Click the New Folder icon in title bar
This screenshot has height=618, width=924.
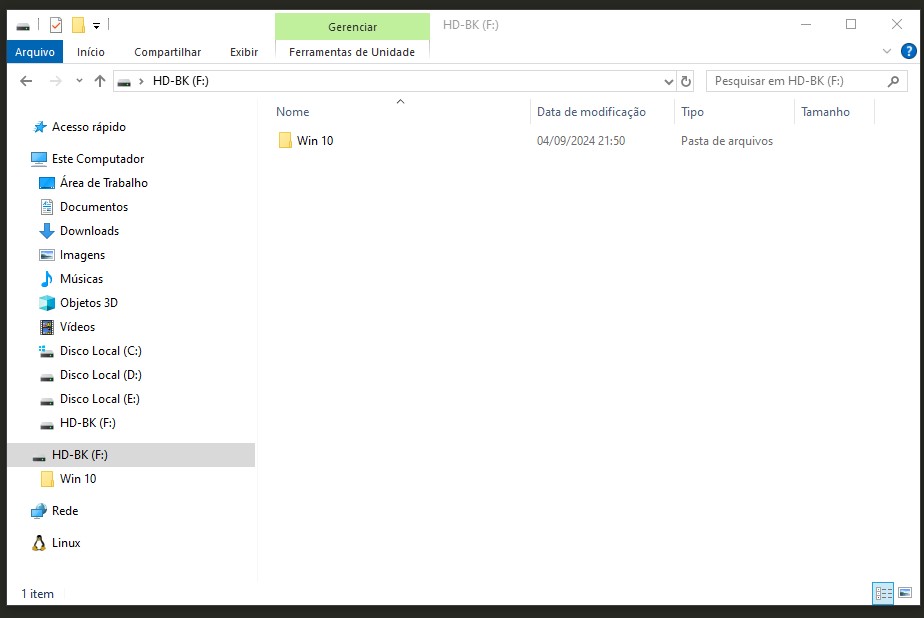78,25
